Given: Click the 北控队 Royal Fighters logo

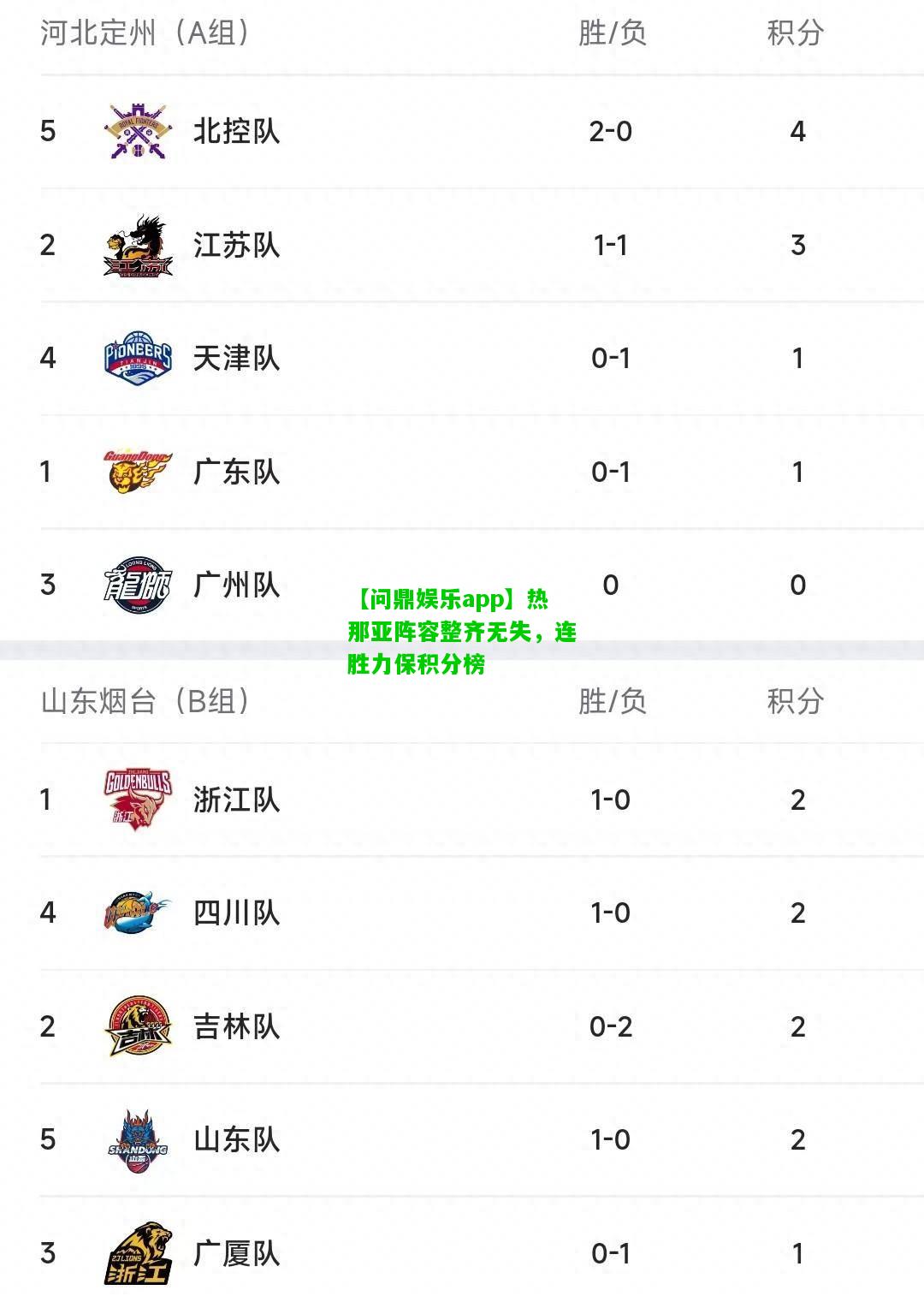Looking at the screenshot, I should [x=138, y=131].
